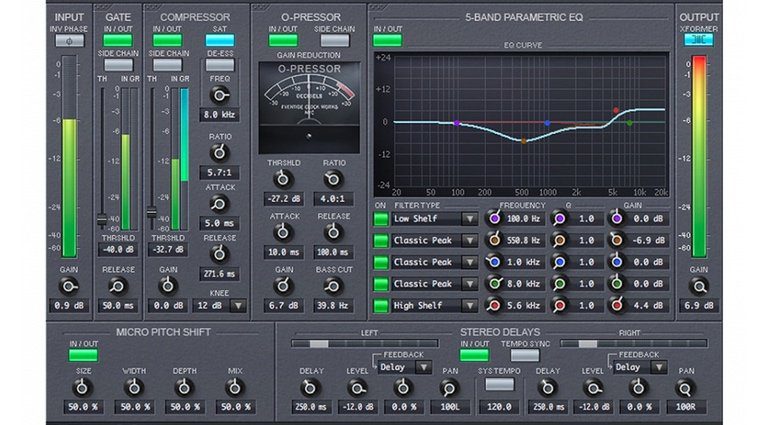Disable the 5-Band Parametric EQ In/Out
The image size is (770, 425).
387,41
